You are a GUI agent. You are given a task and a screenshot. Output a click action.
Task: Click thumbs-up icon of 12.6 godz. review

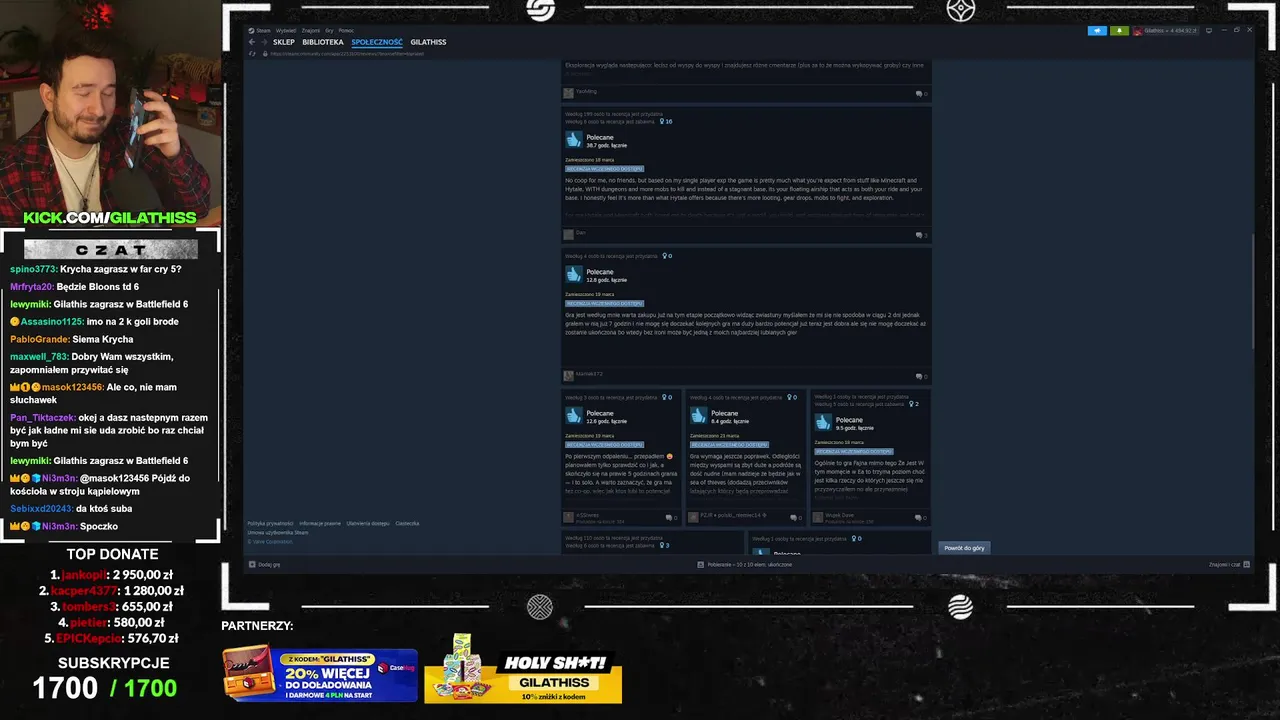tap(573, 416)
